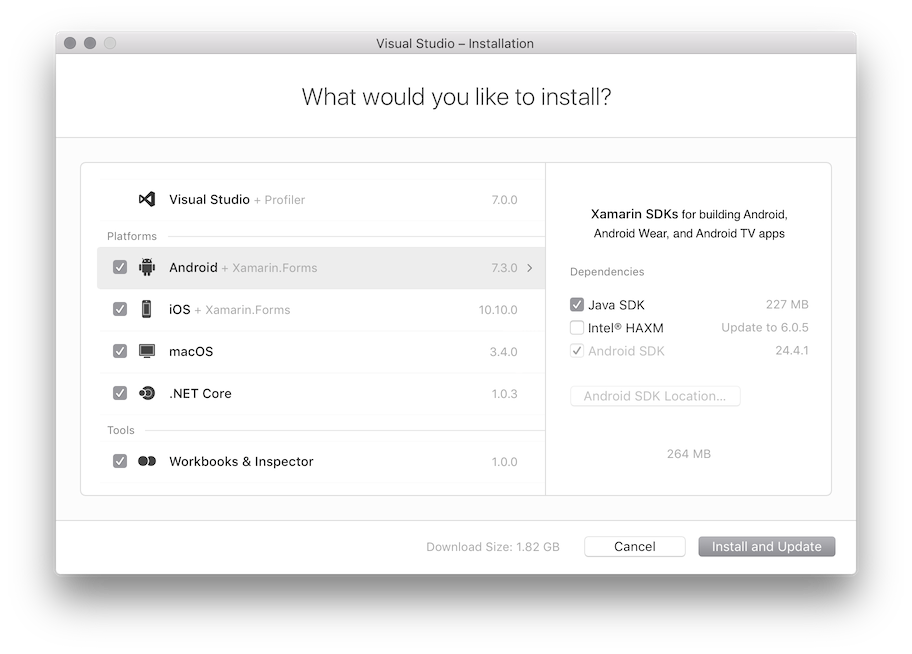Click Visual Studio version 7.0.0
This screenshot has width=912, height=654.
click(x=504, y=200)
